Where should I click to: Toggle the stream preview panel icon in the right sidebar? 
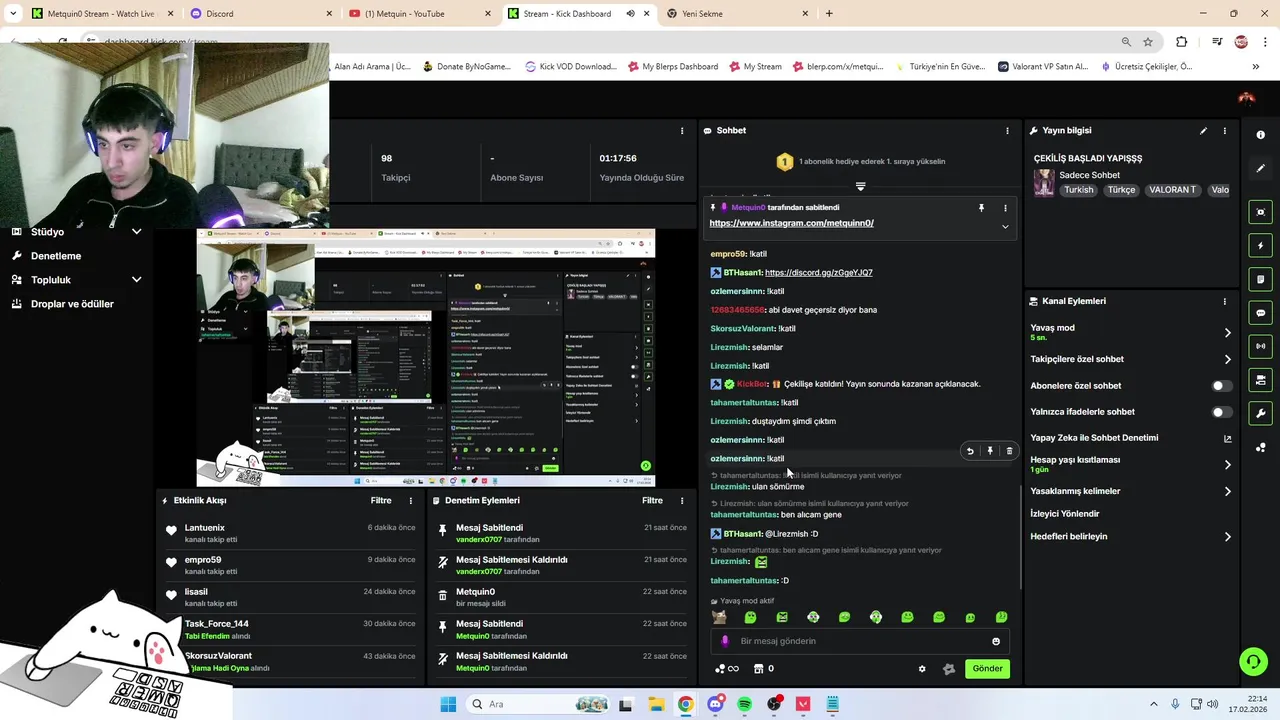pyautogui.click(x=1260, y=212)
